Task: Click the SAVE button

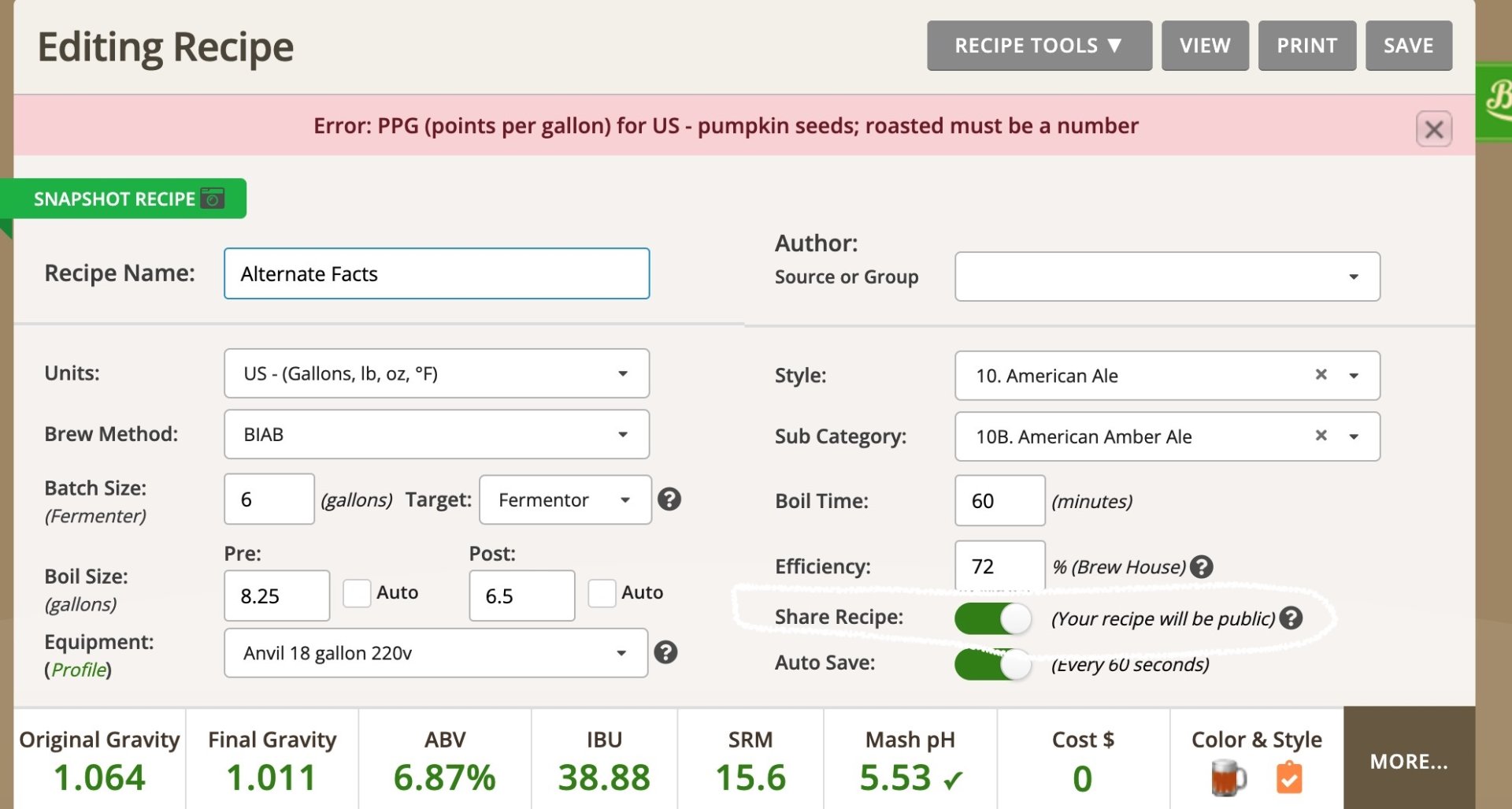Action: (x=1408, y=46)
